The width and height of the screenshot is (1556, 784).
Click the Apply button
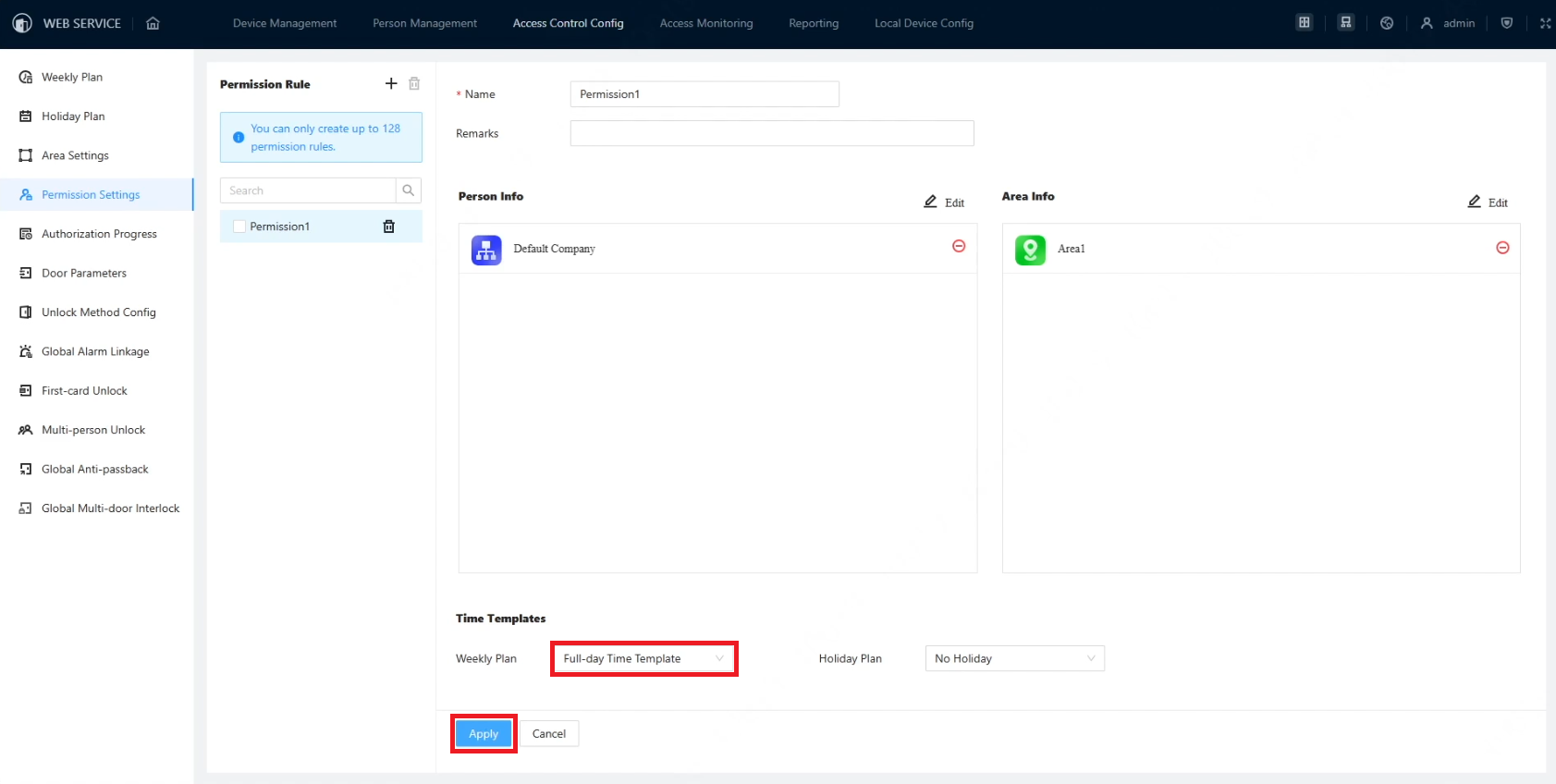click(484, 734)
